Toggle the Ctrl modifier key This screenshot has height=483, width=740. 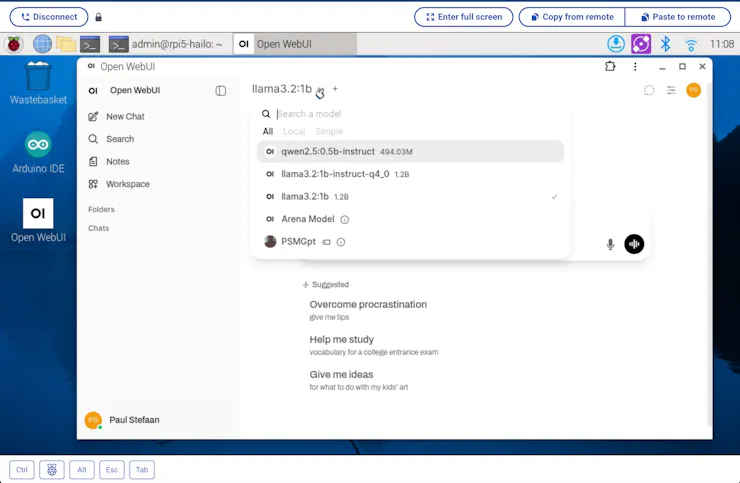click(x=22, y=470)
